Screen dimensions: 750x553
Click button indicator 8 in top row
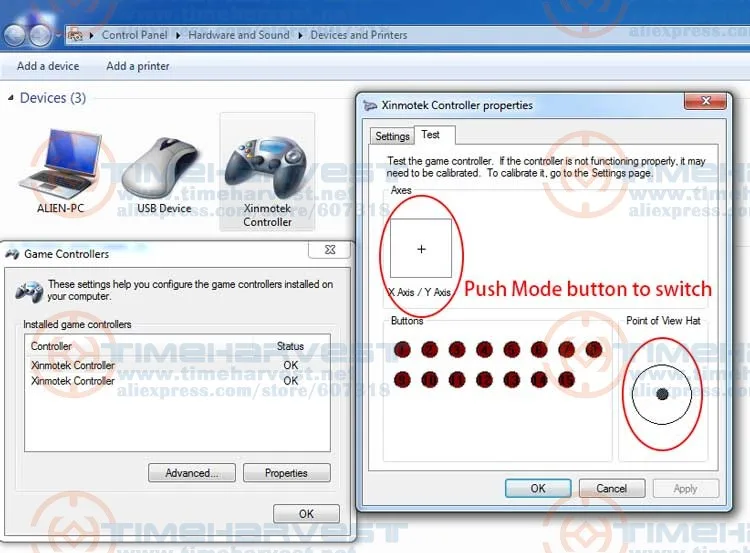tap(594, 350)
